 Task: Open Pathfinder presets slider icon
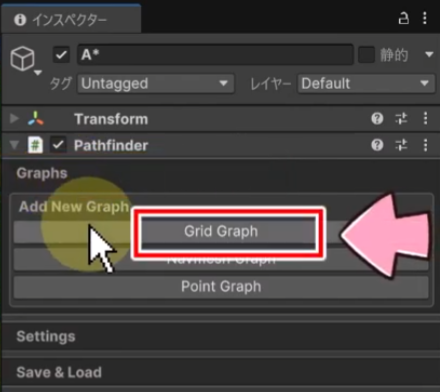(x=401, y=145)
